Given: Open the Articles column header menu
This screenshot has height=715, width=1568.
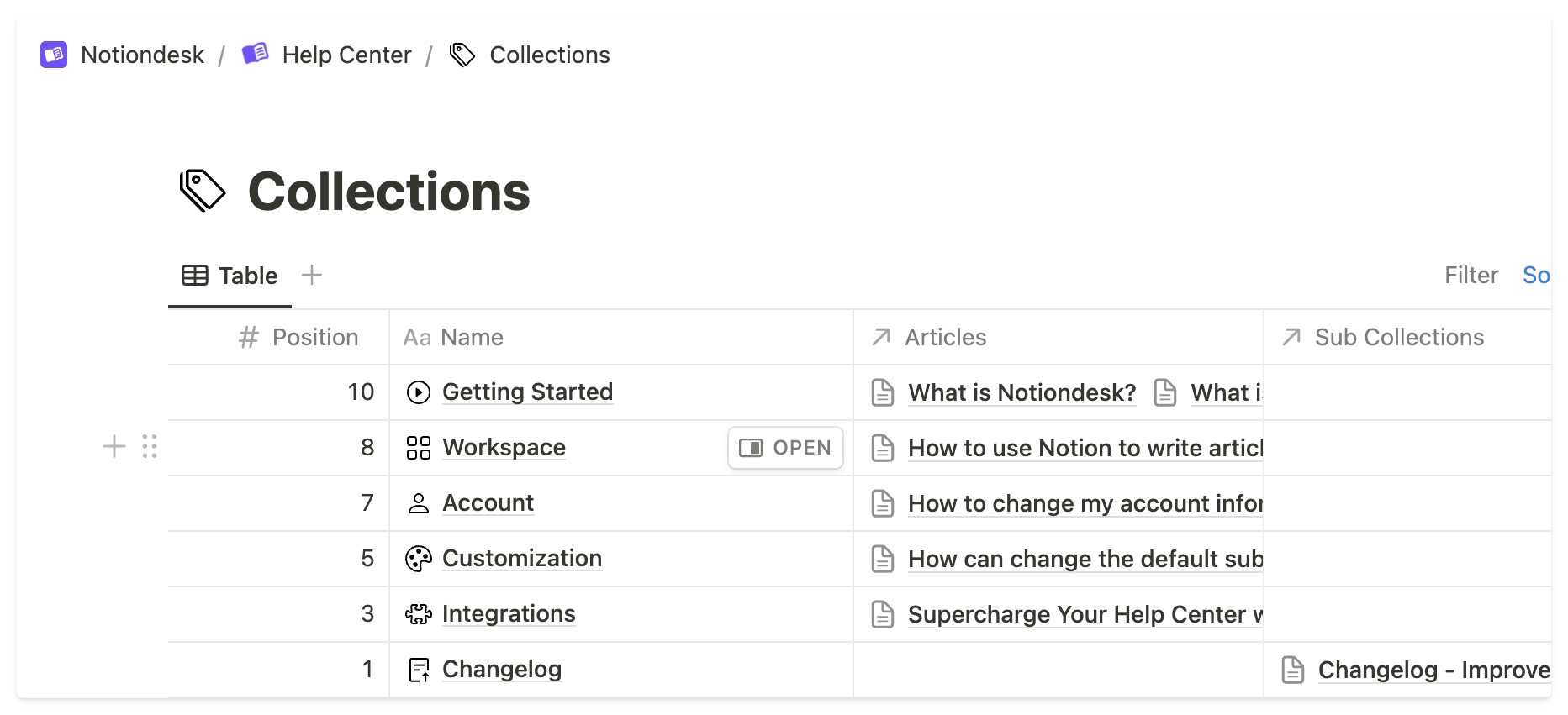Looking at the screenshot, I should coord(1059,337).
